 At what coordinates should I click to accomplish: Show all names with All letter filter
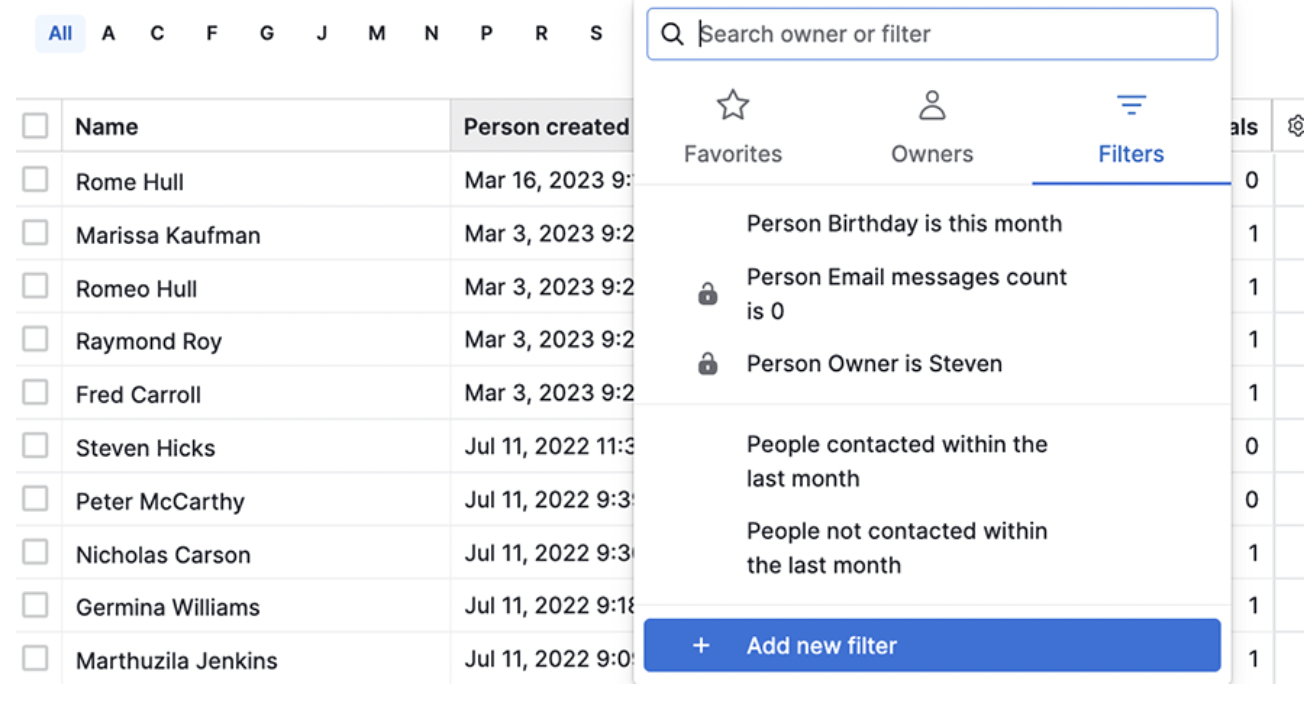coord(60,34)
